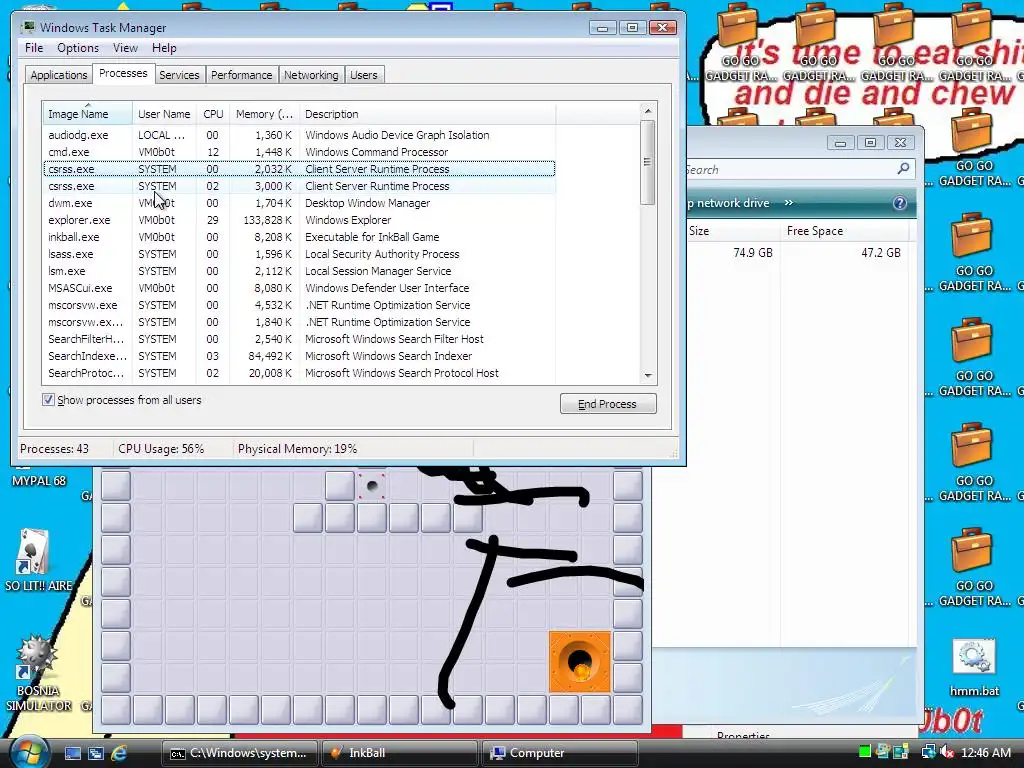Select the explorer.exe process row

pyautogui.click(x=299, y=220)
